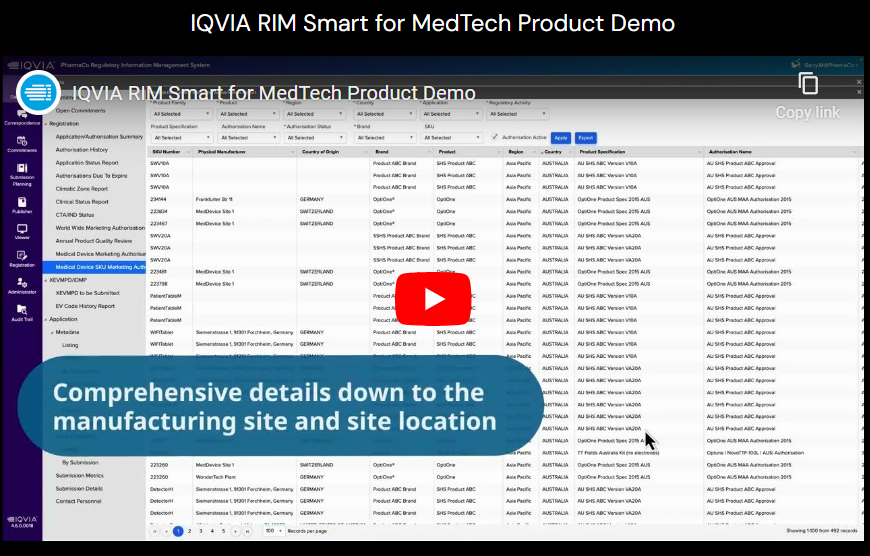Click the Export button
This screenshot has width=870, height=556.
pos(586,138)
